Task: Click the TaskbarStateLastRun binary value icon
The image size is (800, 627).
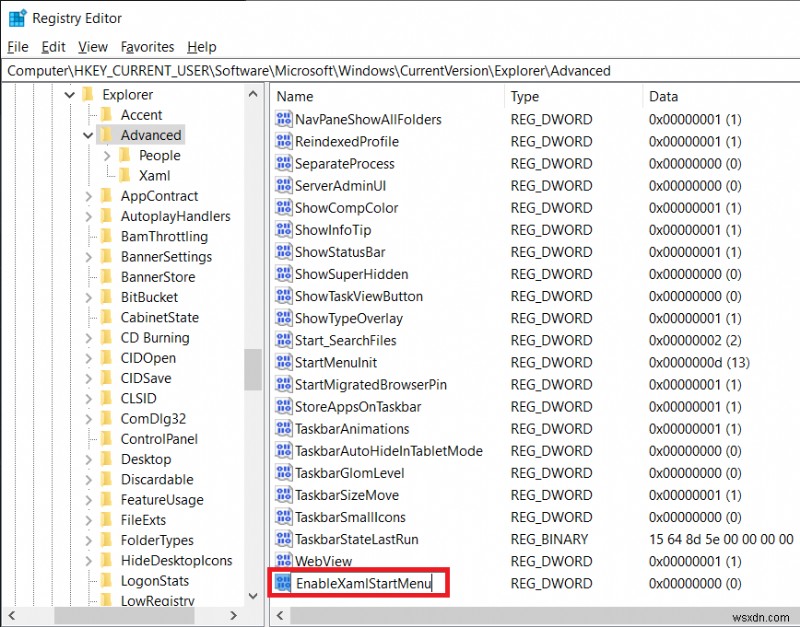Action: coord(283,538)
